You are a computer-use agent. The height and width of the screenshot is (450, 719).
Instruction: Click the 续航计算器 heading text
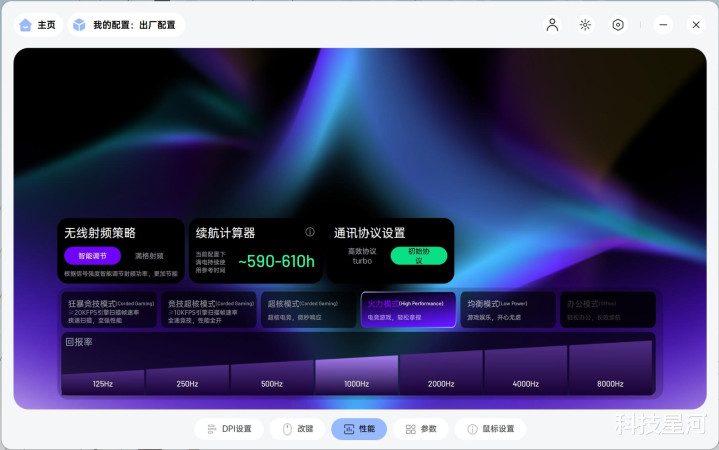[x=225, y=233]
